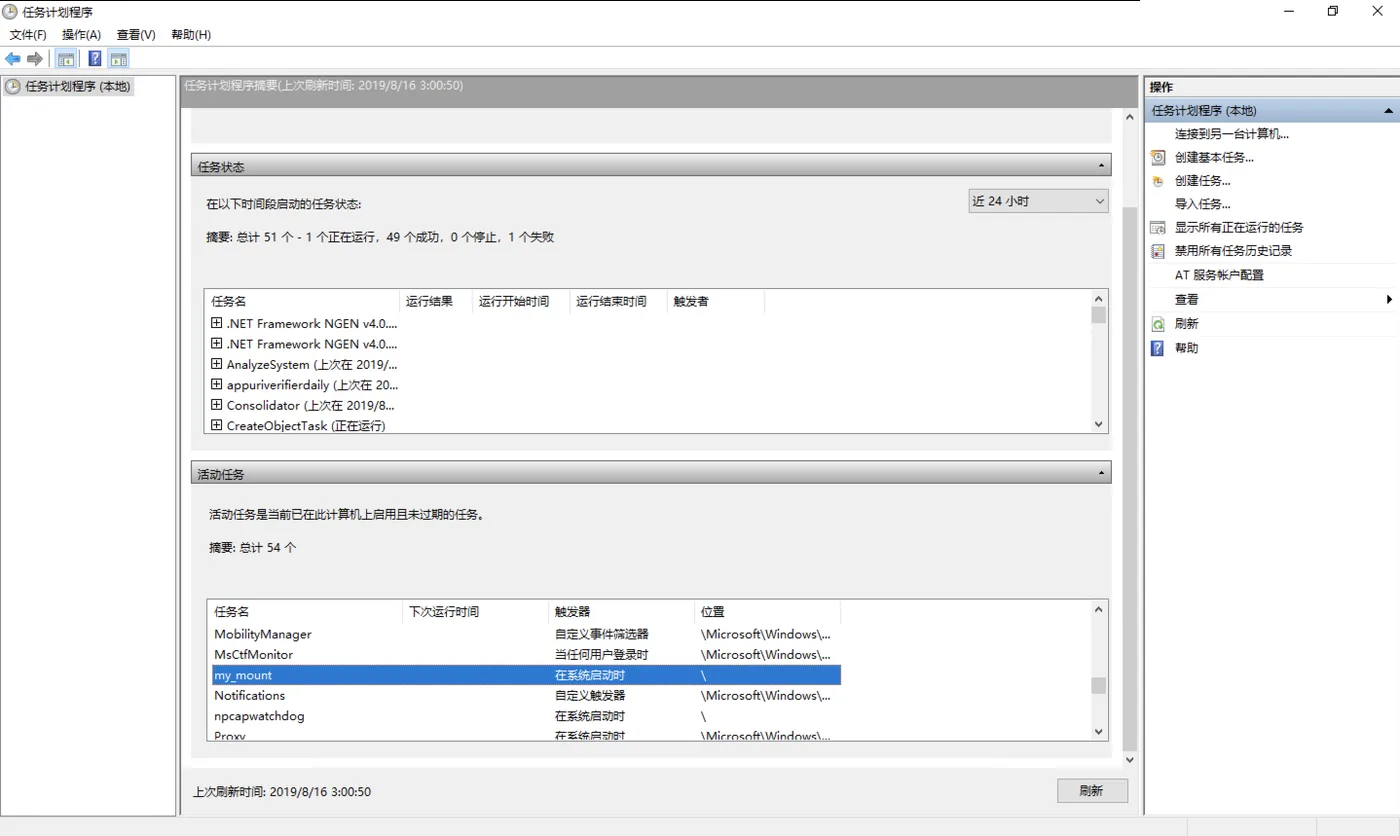1400x836 pixels.
Task: Click 连接到另一台计算机... action
Action: (x=1232, y=134)
